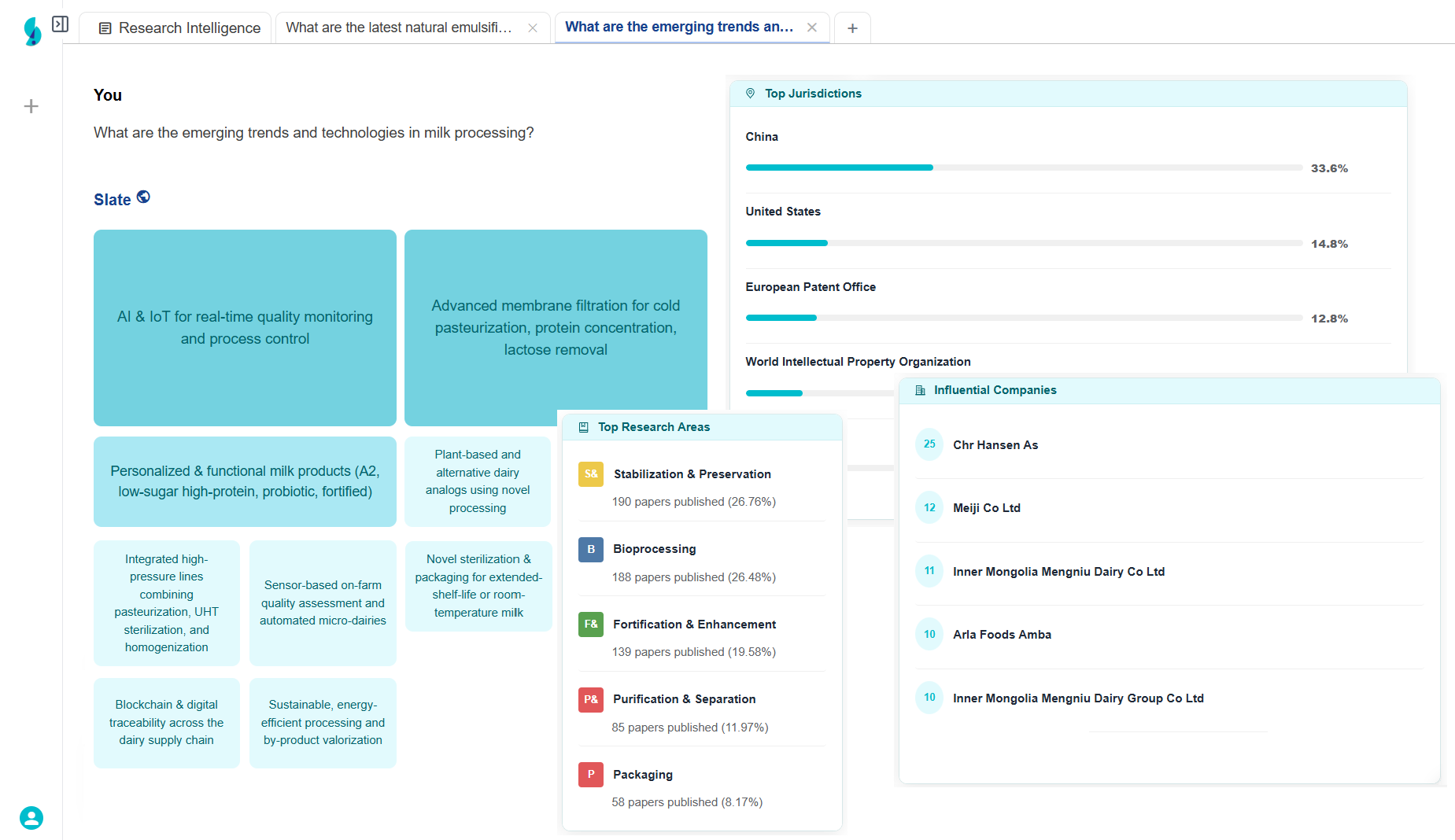Open the Blockchain & digital traceability tile
Image resolution: width=1455 pixels, height=840 pixels.
[166, 722]
